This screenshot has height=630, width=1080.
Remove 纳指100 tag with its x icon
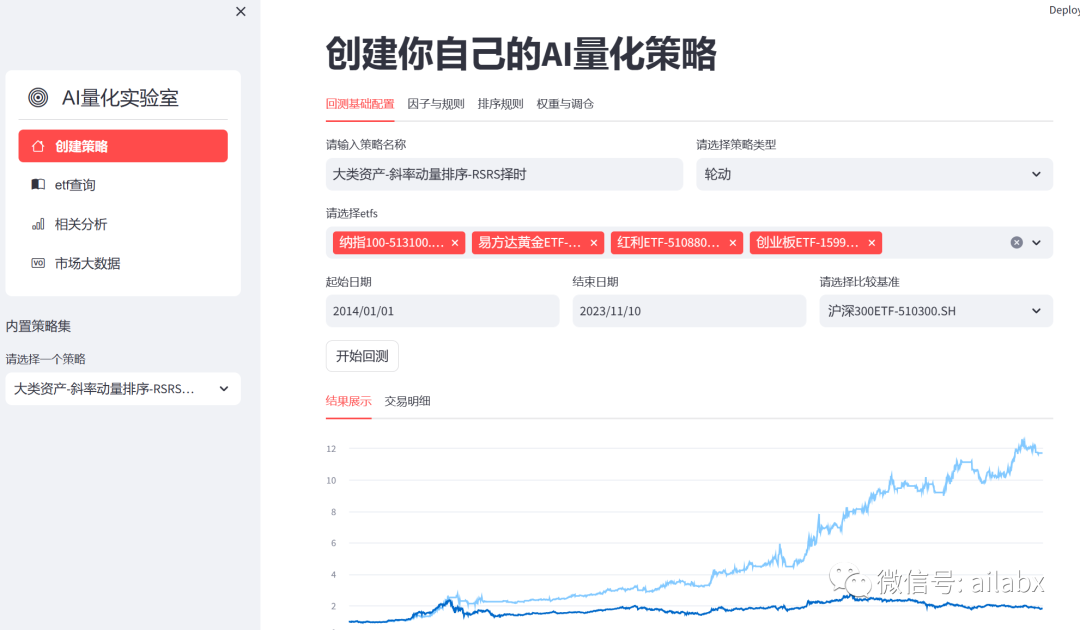(x=455, y=242)
